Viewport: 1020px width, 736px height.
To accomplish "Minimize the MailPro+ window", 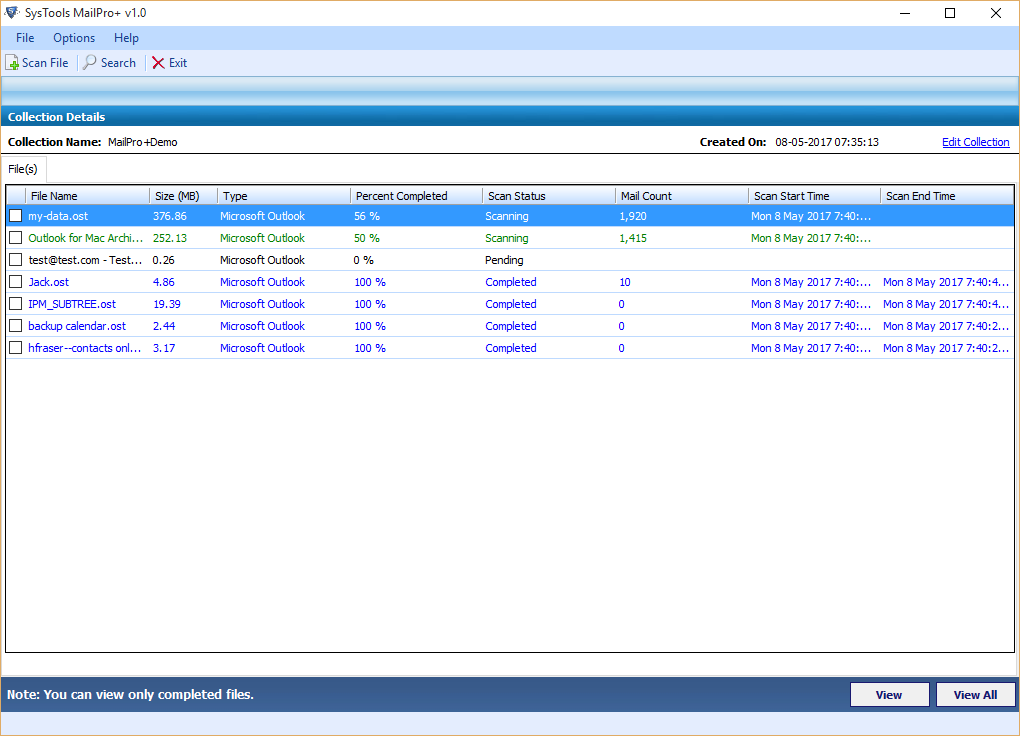I will tap(904, 13).
